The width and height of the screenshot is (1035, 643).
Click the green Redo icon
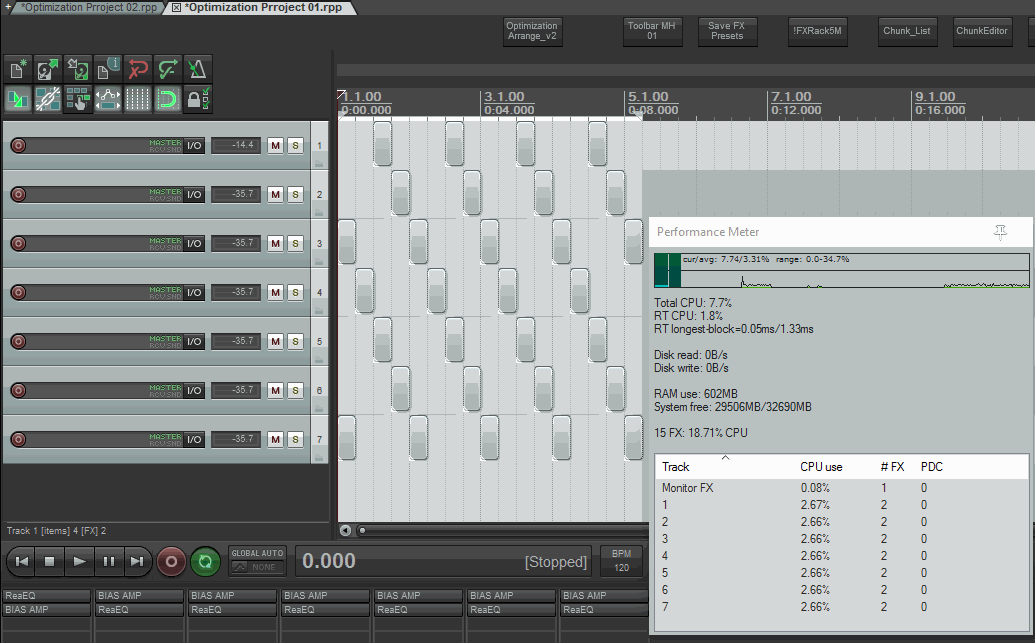168,69
